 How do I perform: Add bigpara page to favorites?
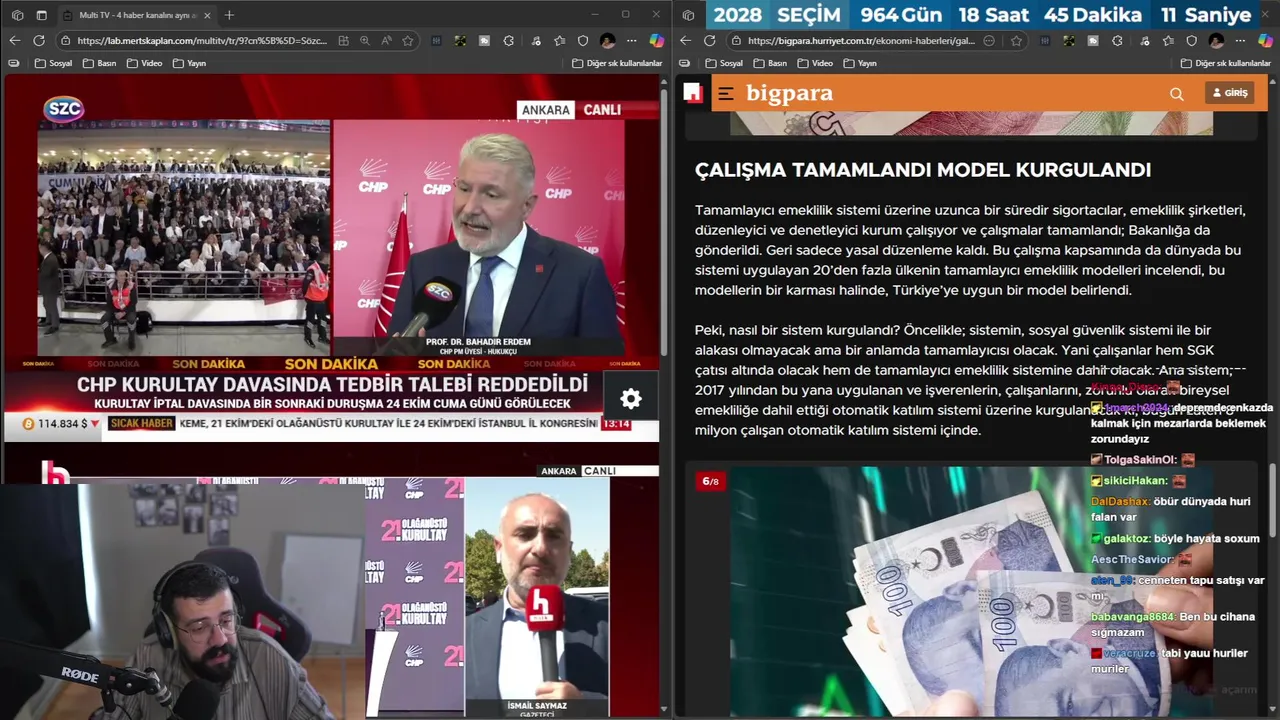tap(1016, 41)
